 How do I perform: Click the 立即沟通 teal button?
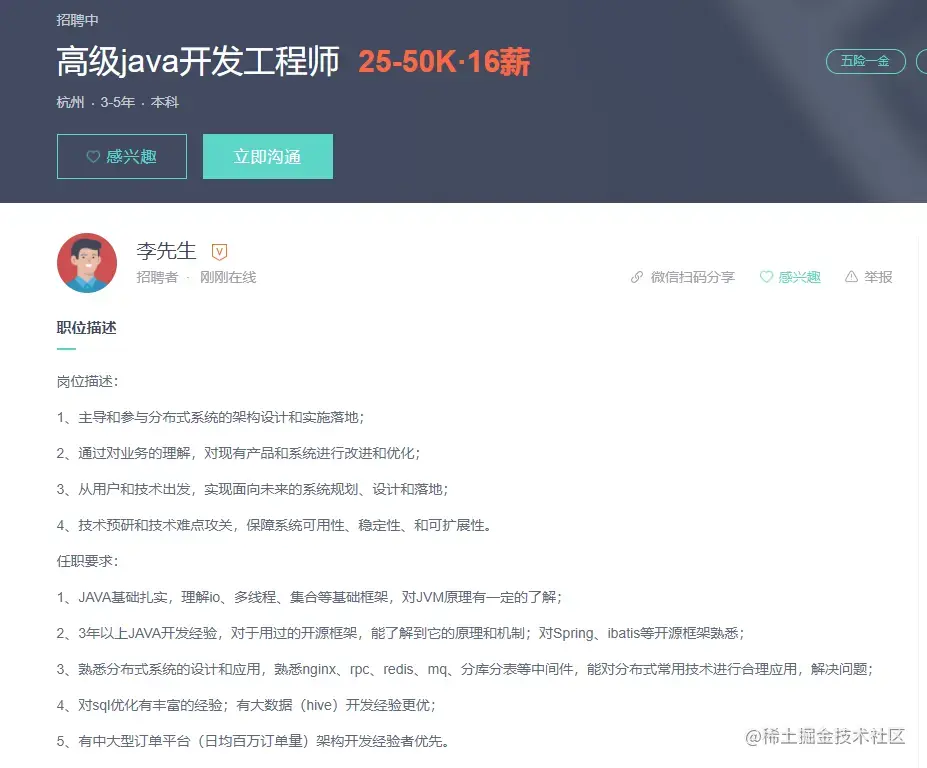[x=268, y=157]
